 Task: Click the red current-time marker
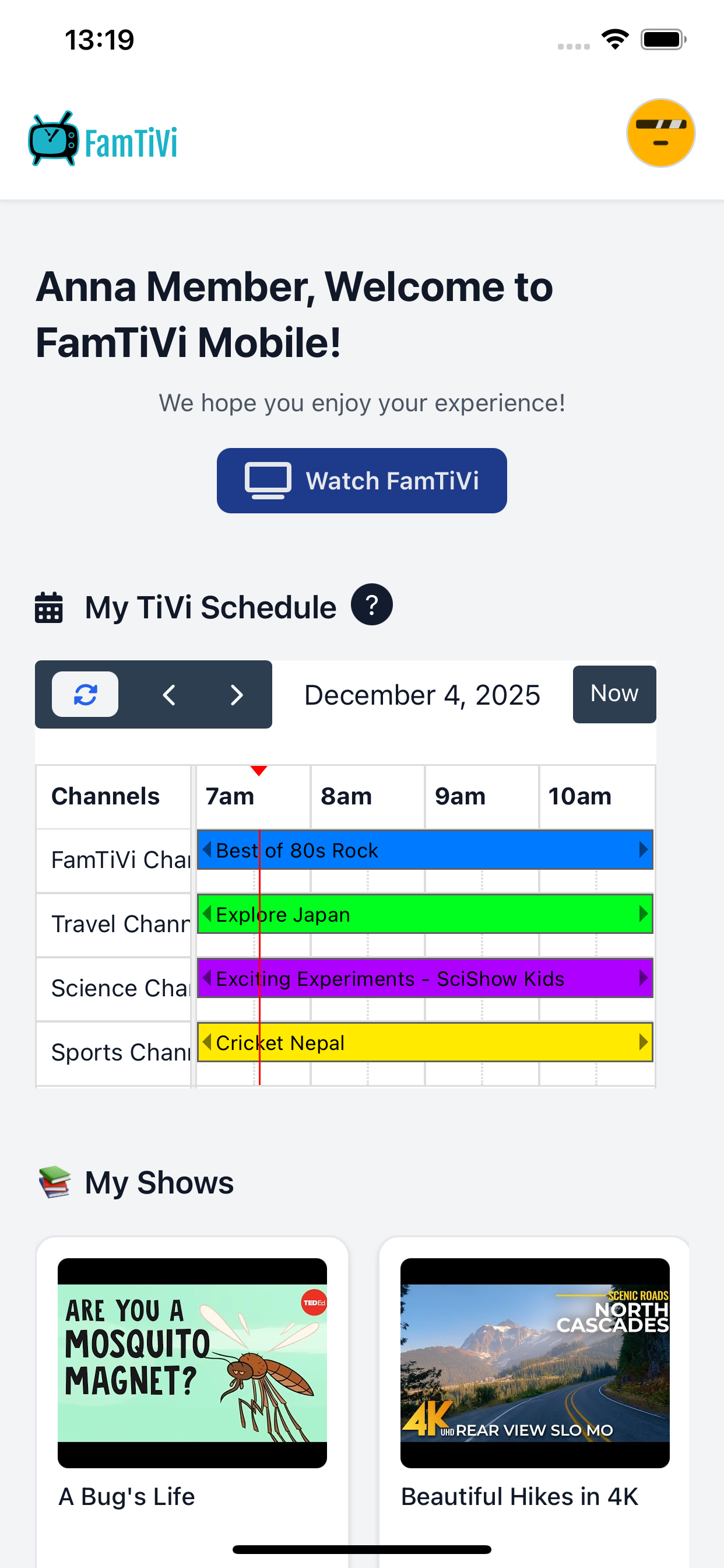[259, 771]
